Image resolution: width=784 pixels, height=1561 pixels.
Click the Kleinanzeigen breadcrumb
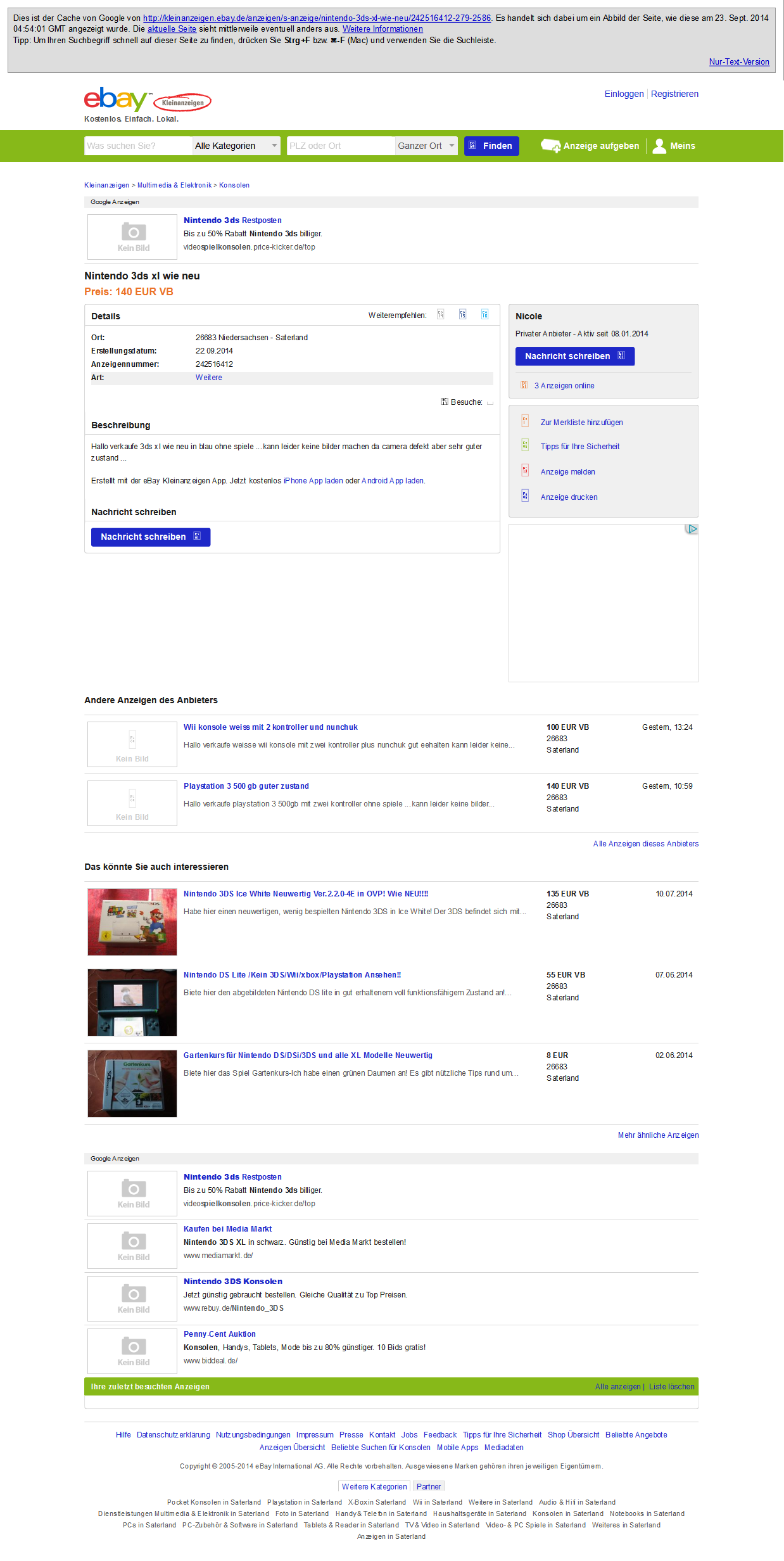106,185
